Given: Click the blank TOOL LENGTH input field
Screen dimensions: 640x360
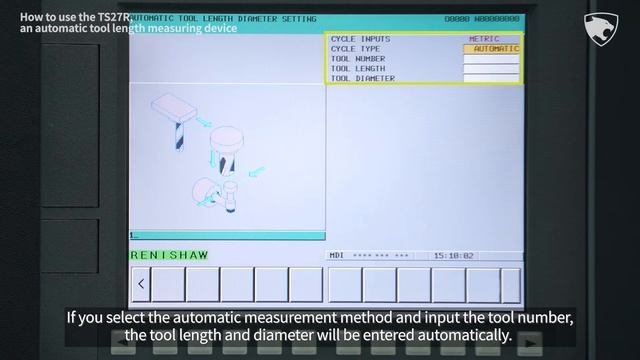Looking at the screenshot, I should (491, 69).
